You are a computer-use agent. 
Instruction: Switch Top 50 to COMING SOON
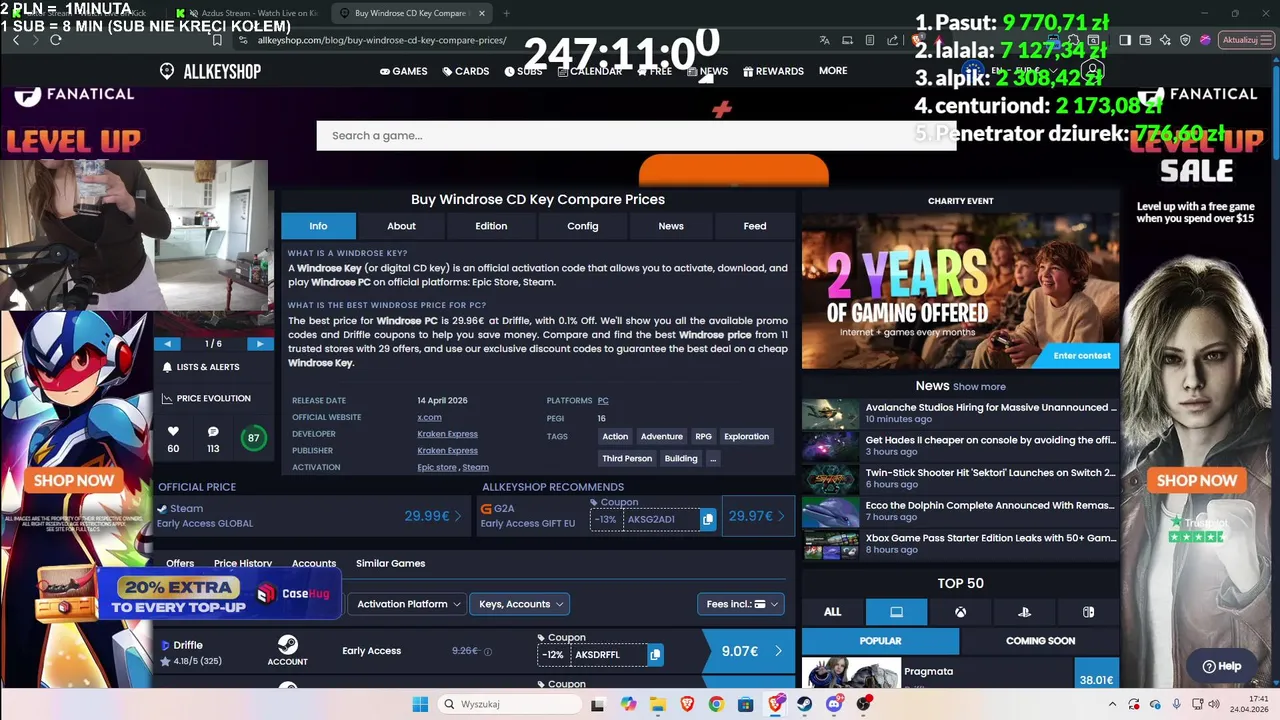1040,641
